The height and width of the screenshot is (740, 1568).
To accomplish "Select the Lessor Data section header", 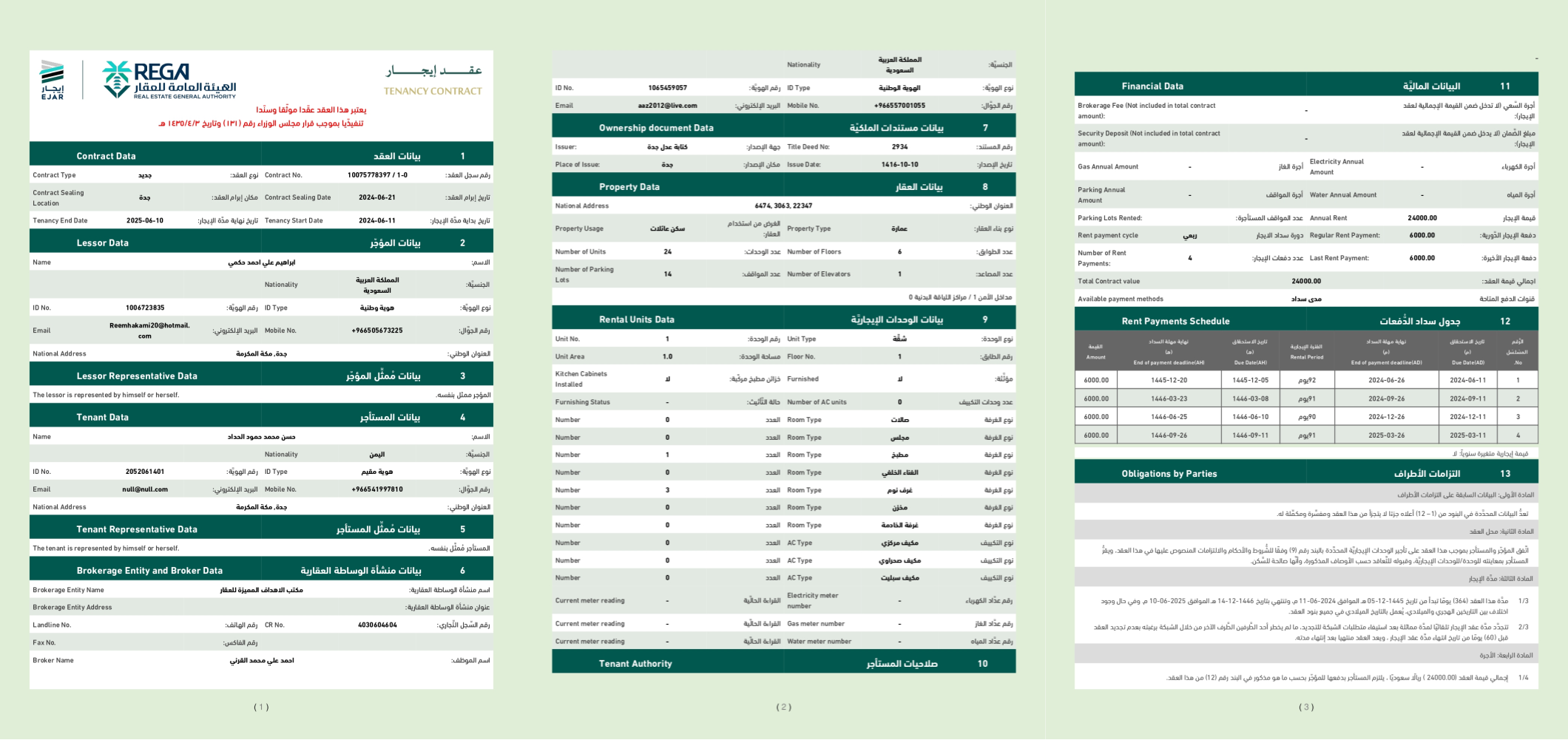I will point(102,242).
